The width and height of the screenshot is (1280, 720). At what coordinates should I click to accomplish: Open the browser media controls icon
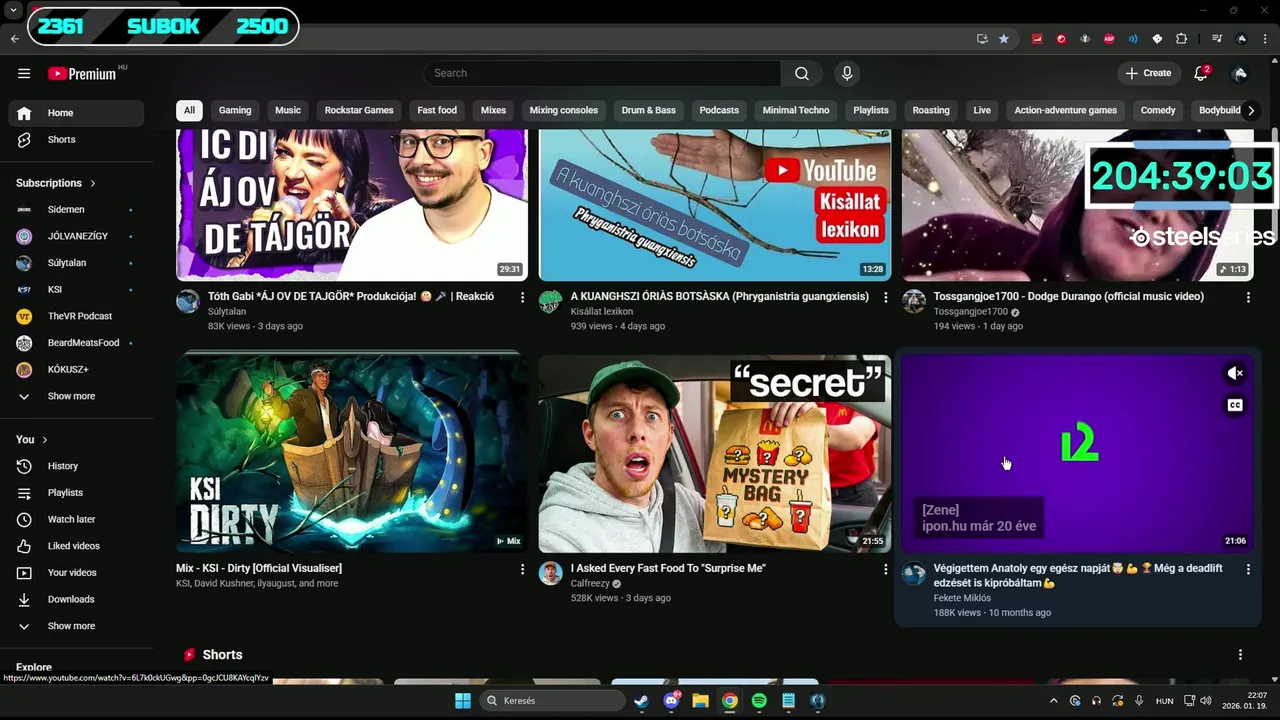point(1217,39)
